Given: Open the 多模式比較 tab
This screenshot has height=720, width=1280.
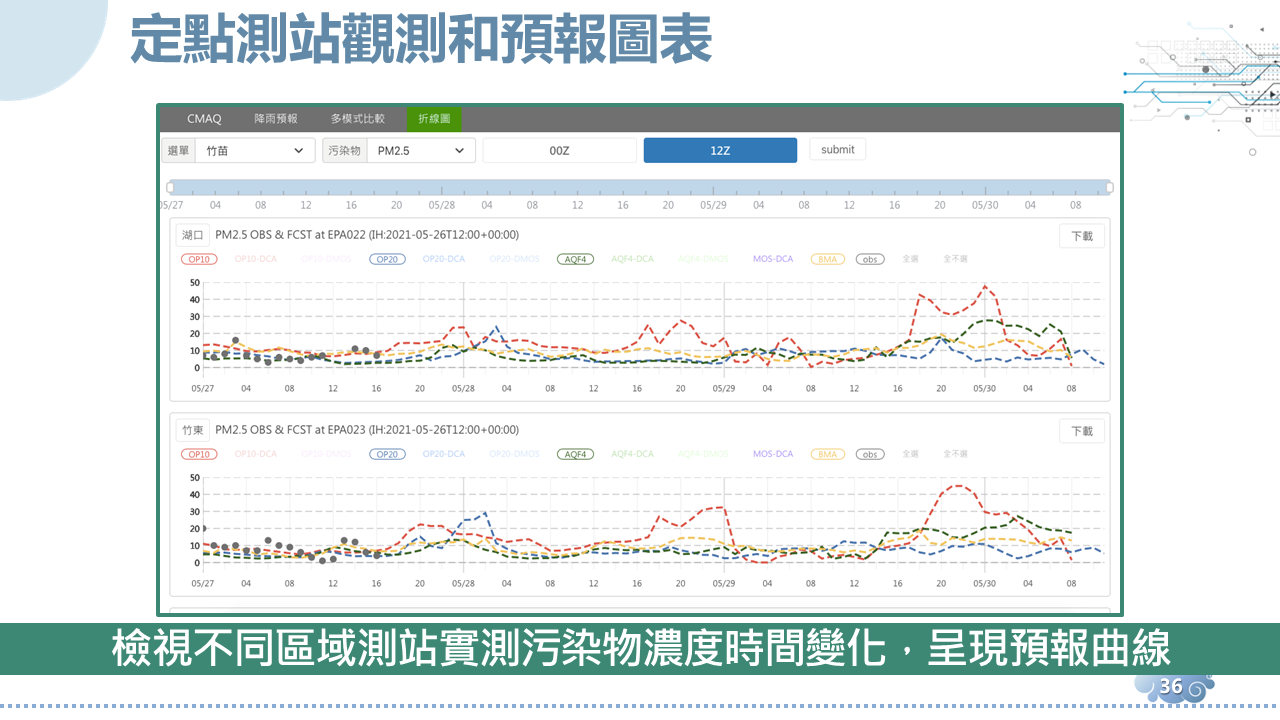Looking at the screenshot, I should pyautogui.click(x=357, y=119).
